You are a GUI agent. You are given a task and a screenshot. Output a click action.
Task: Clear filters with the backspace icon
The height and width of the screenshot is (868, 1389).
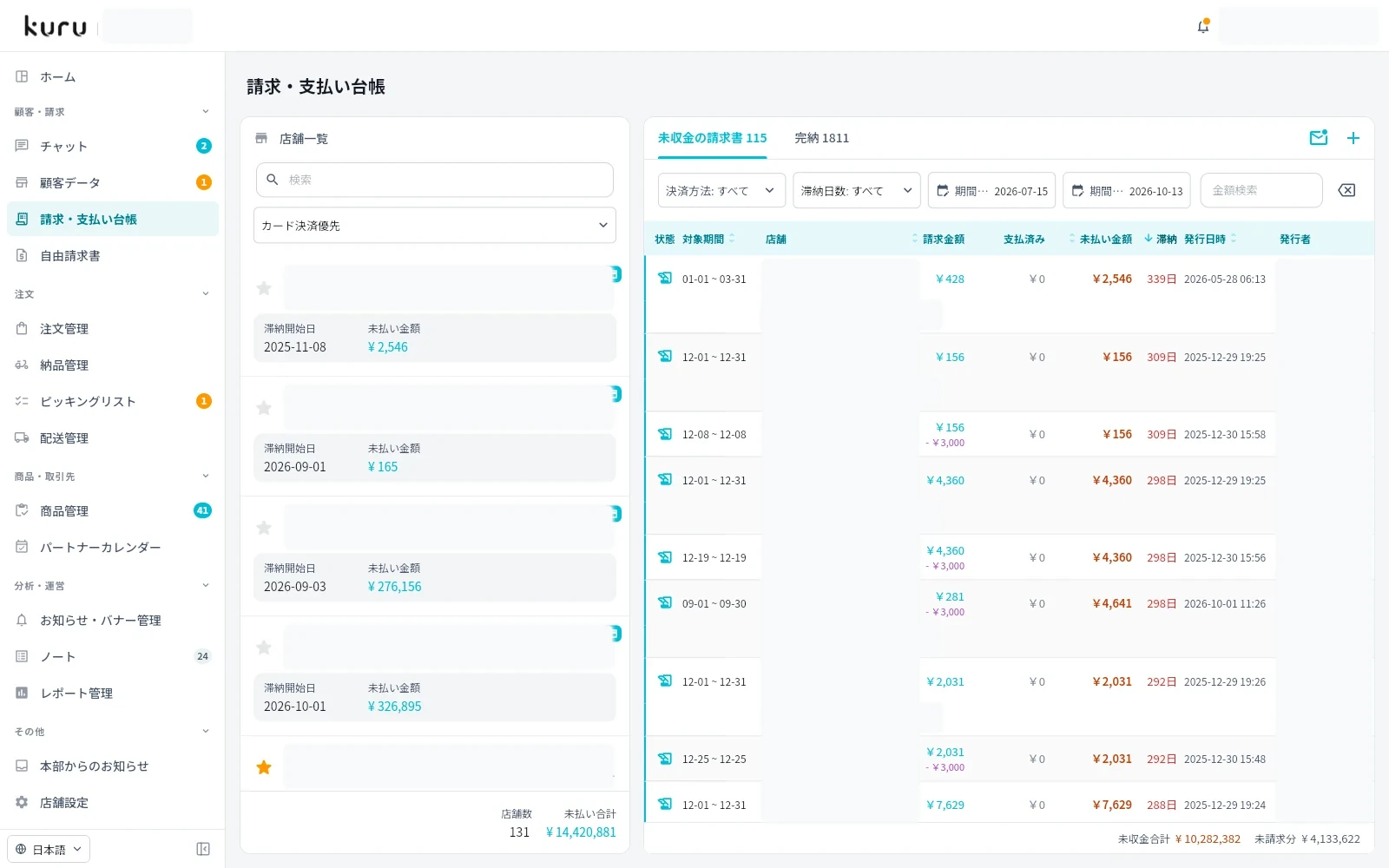point(1346,190)
